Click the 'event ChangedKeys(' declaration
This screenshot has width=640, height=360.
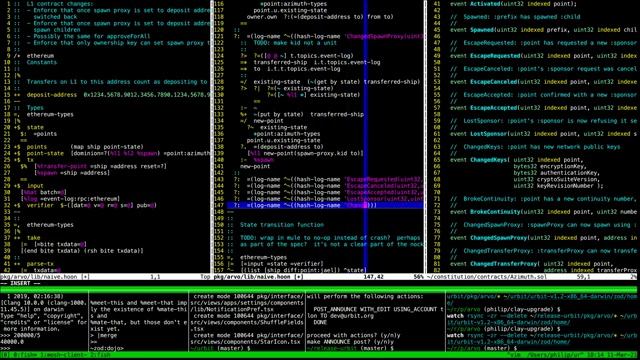(517, 160)
